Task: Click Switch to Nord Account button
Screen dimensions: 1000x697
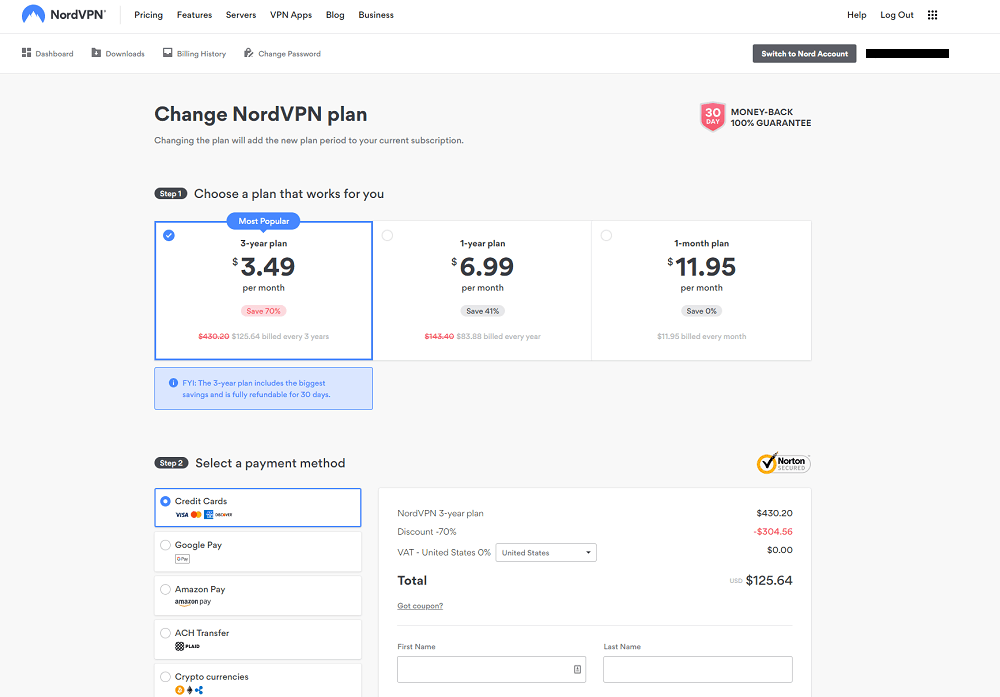Action: (x=804, y=54)
